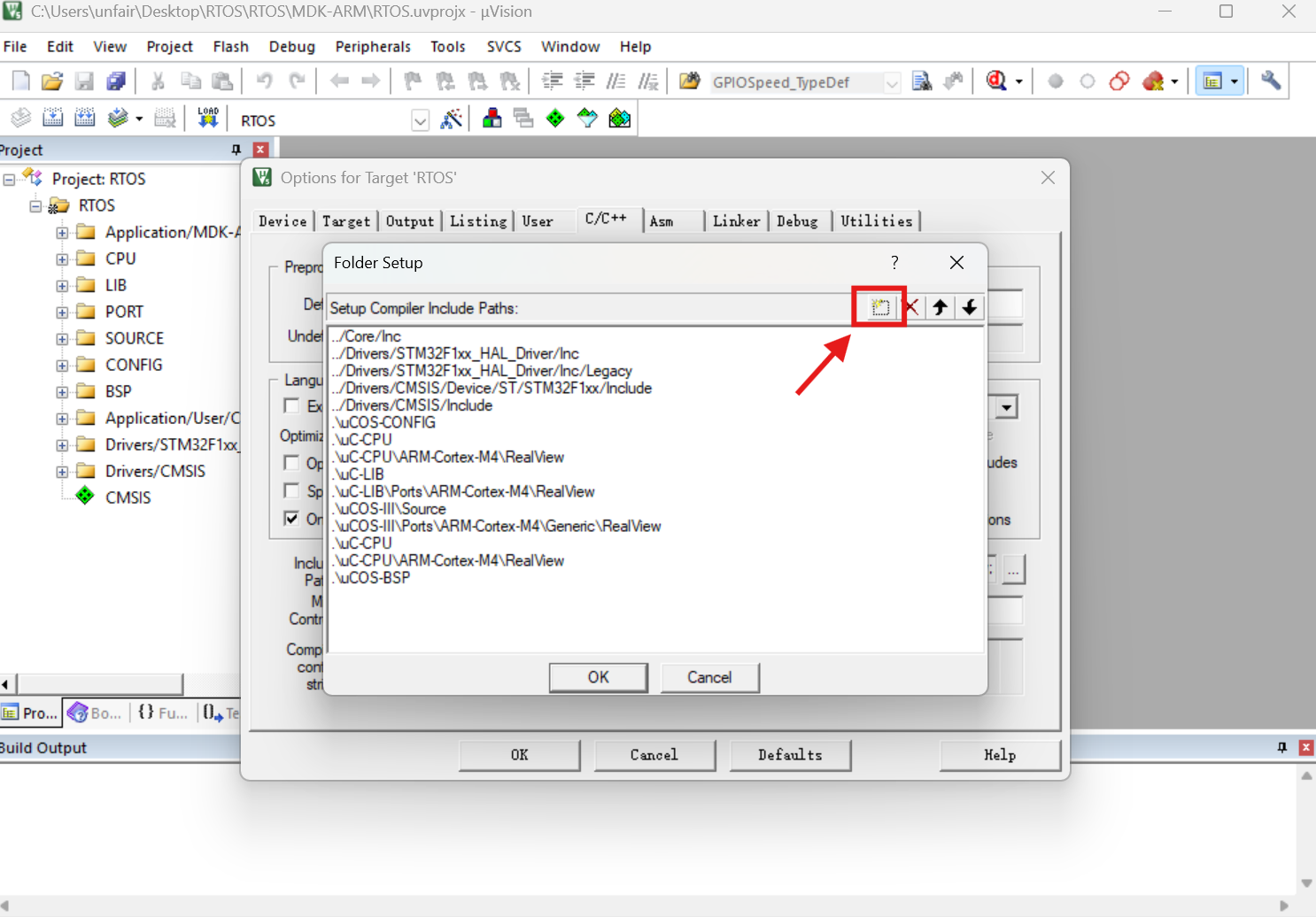Click the Folder Setup question mark help
This screenshot has height=917, width=1316.
[894, 263]
